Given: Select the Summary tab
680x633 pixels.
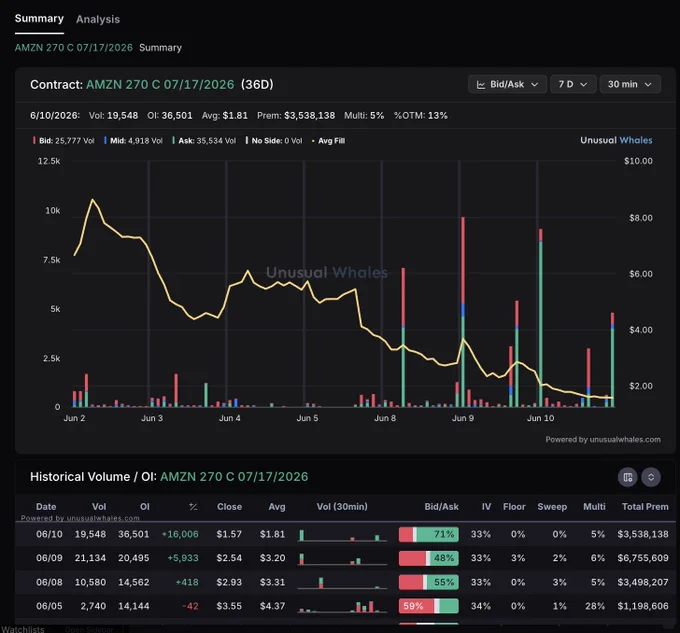Looking at the screenshot, I should click(39, 19).
